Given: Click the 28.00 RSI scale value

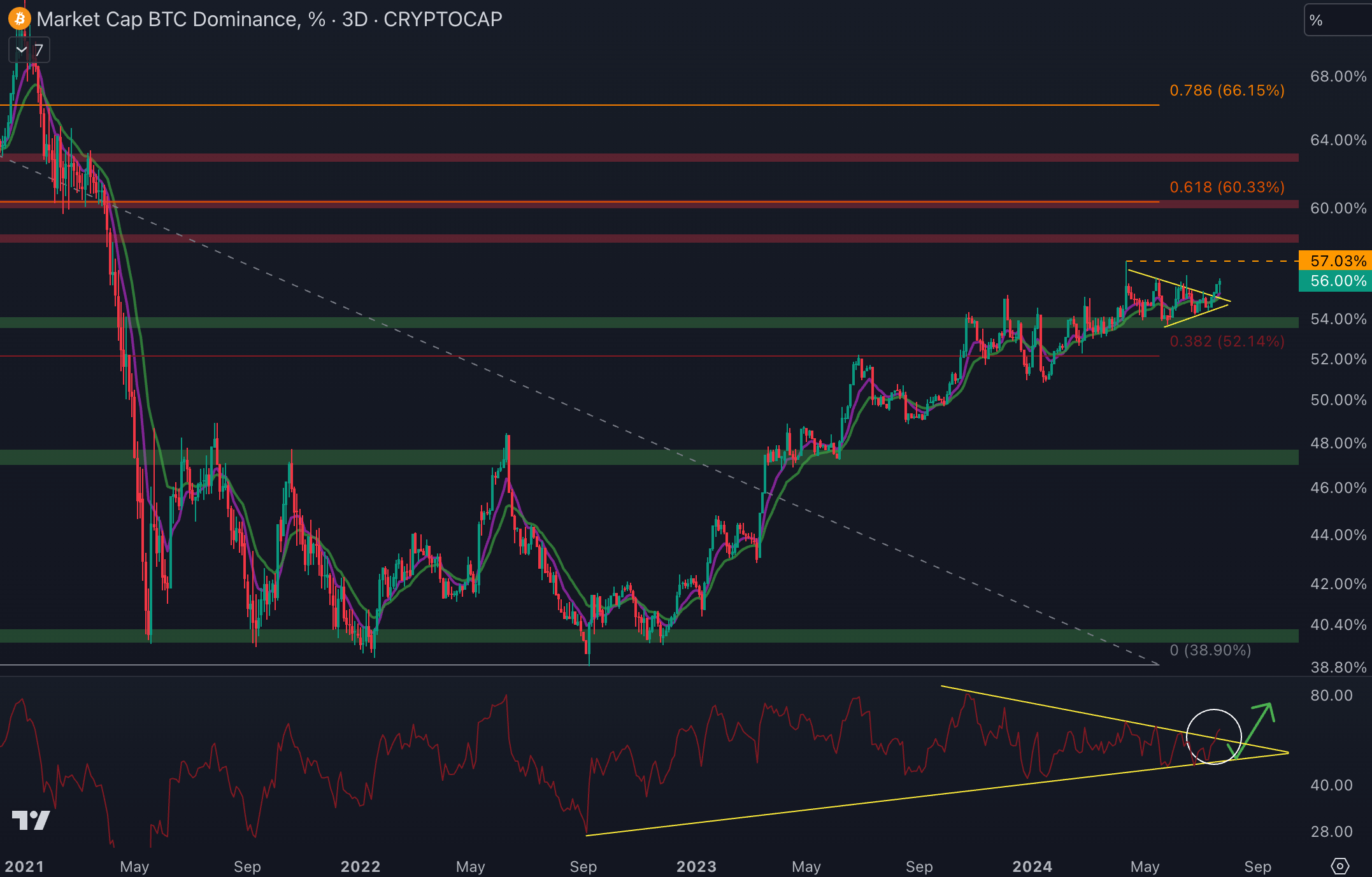Looking at the screenshot, I should [x=1331, y=831].
